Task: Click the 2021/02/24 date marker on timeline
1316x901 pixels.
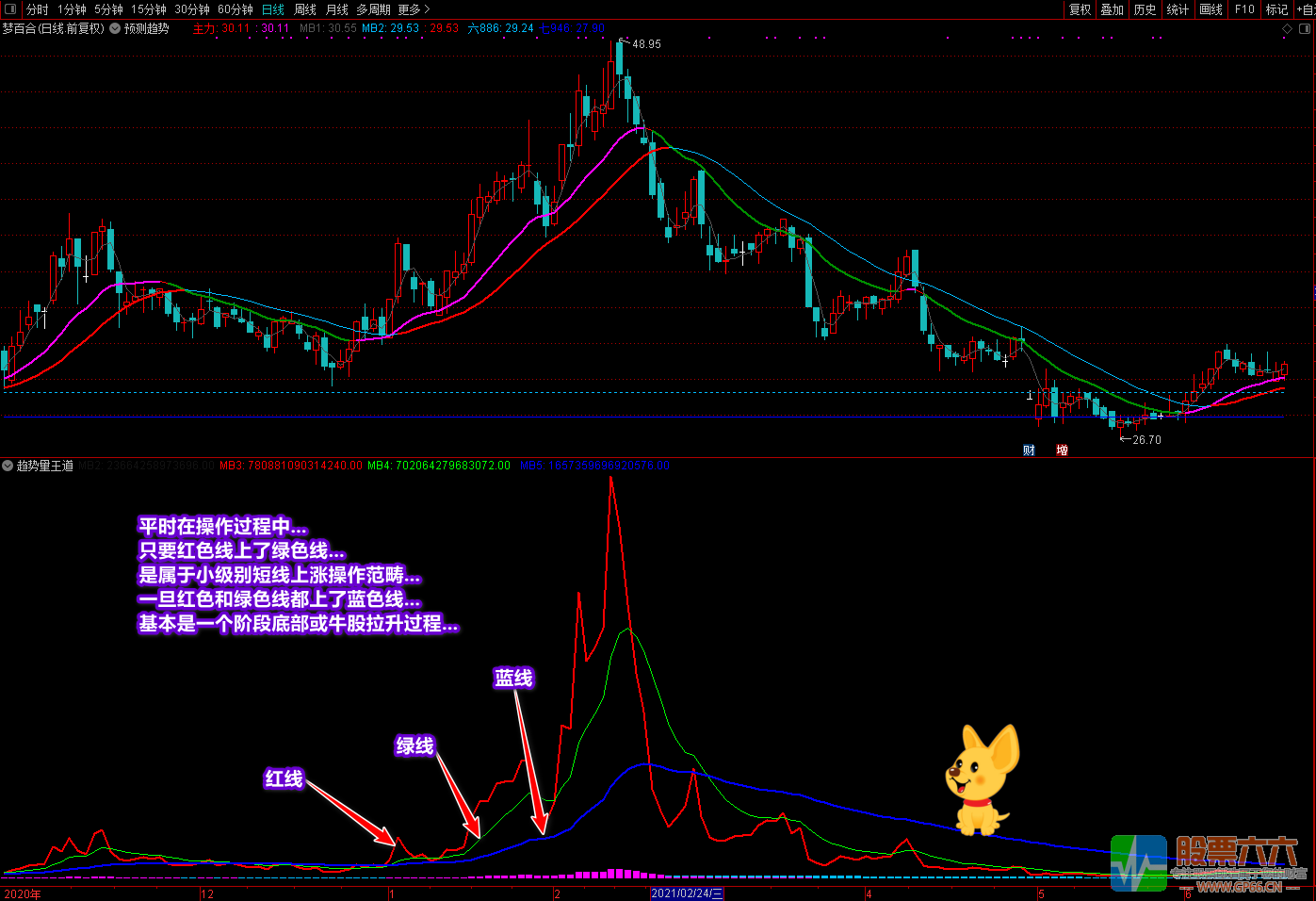Action: (687, 893)
